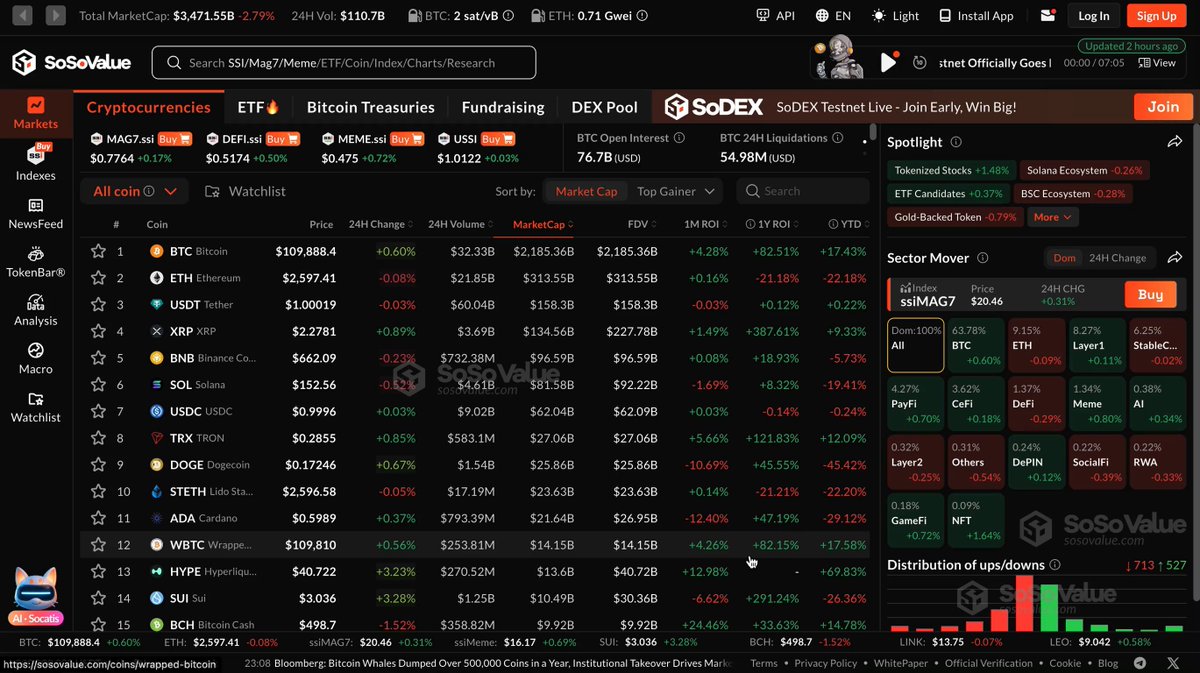Click the info icon next to Spotlight
Screen dimensions: 1200x673
(956, 143)
